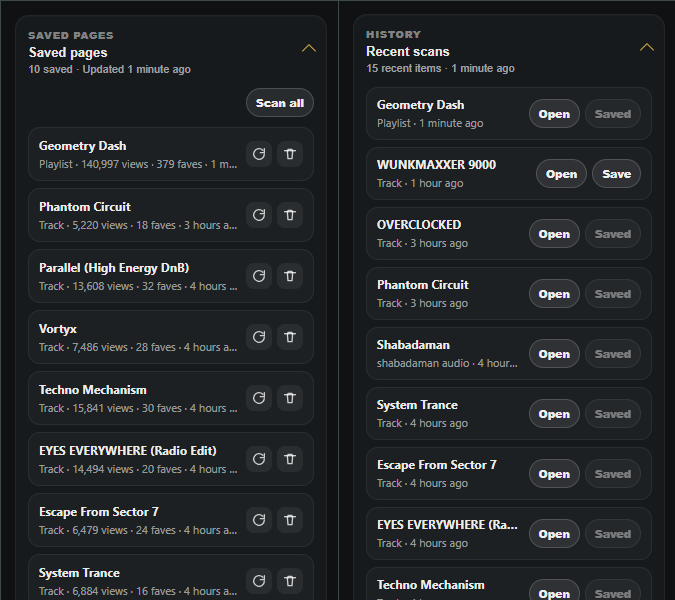Delete Parallel (High Energy DnB) entry
The height and width of the screenshot is (600, 675).
290,276
